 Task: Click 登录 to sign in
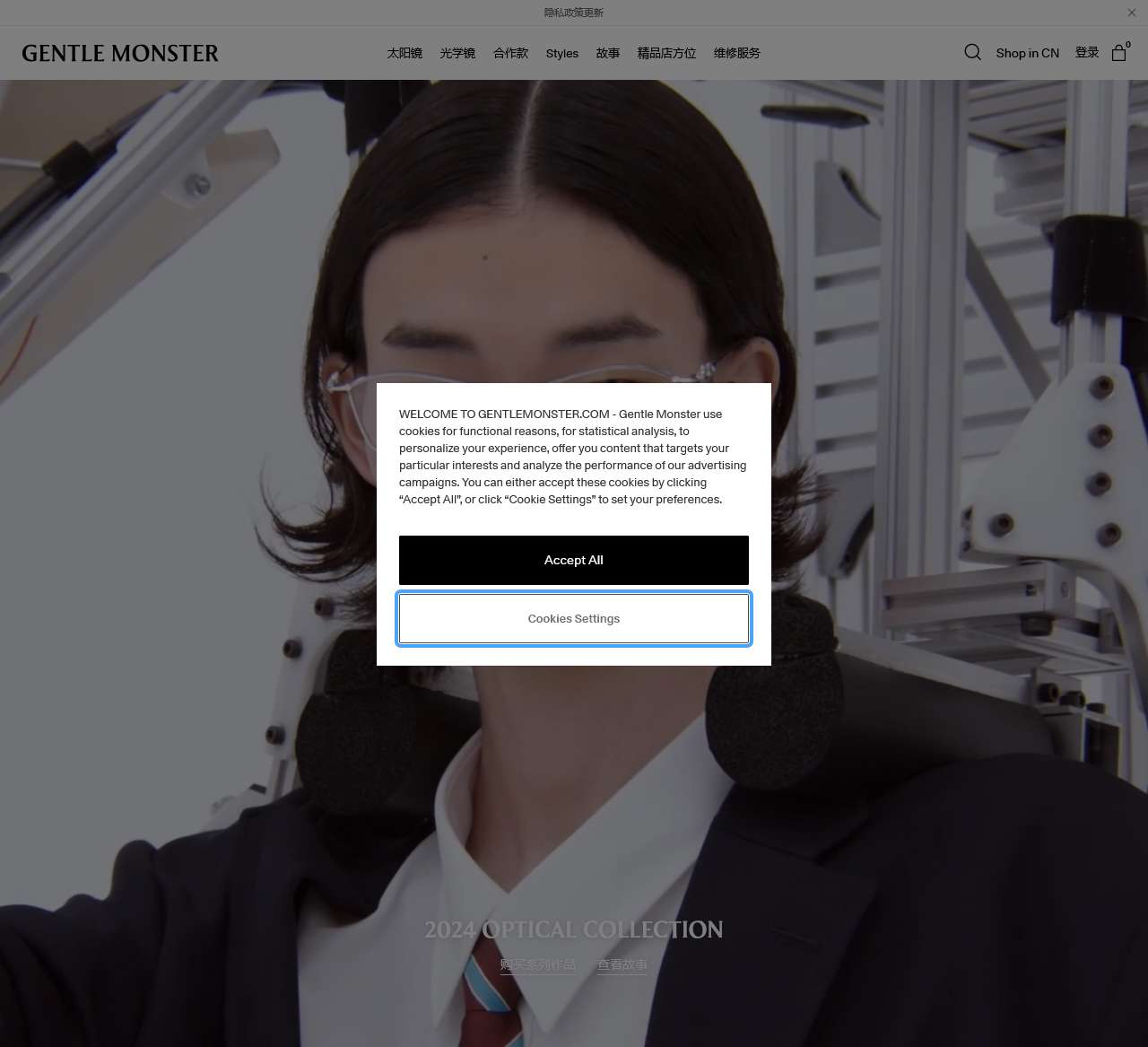click(1086, 53)
